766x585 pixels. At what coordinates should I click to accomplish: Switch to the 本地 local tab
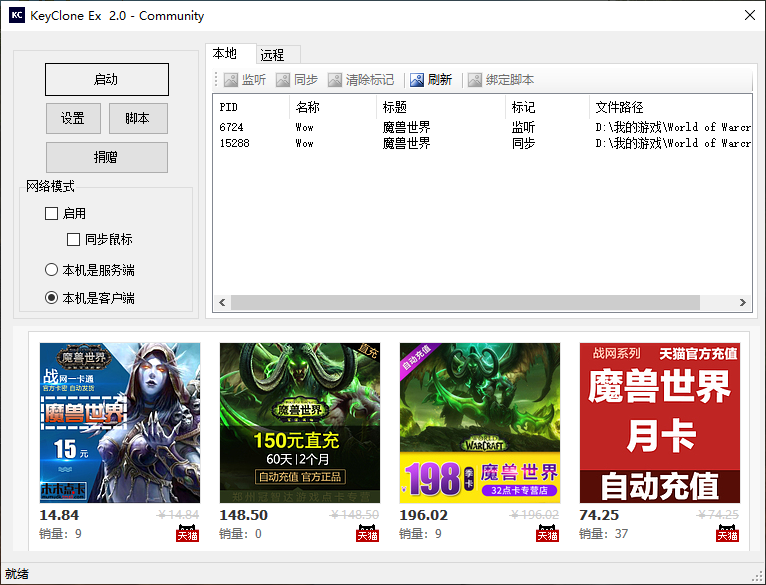231,53
